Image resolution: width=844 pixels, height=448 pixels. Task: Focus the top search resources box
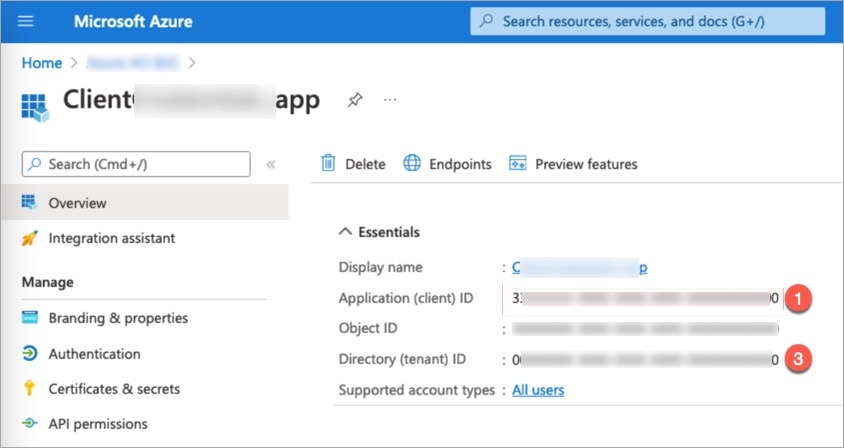click(x=650, y=21)
